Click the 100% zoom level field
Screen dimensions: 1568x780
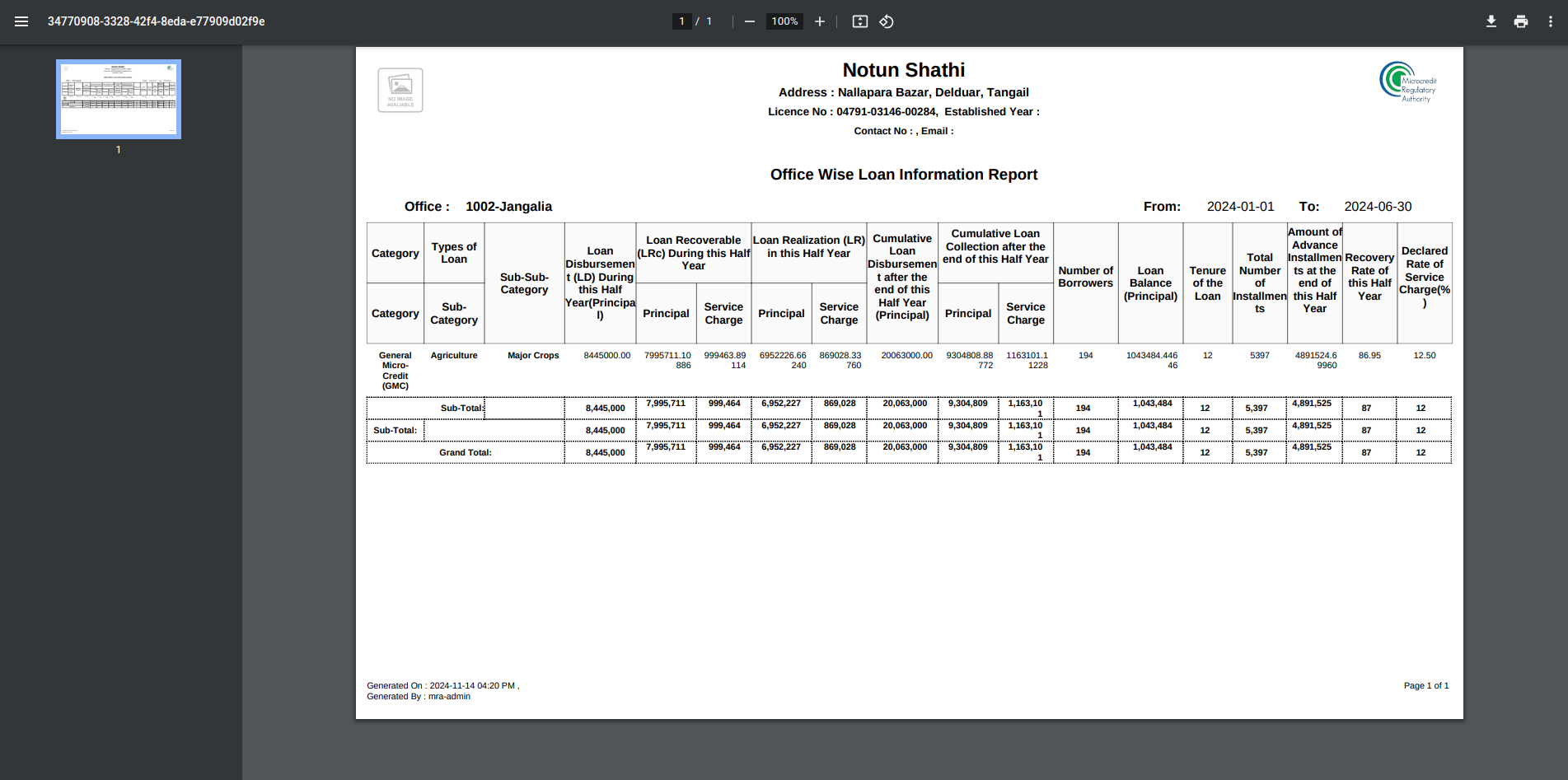tap(784, 21)
